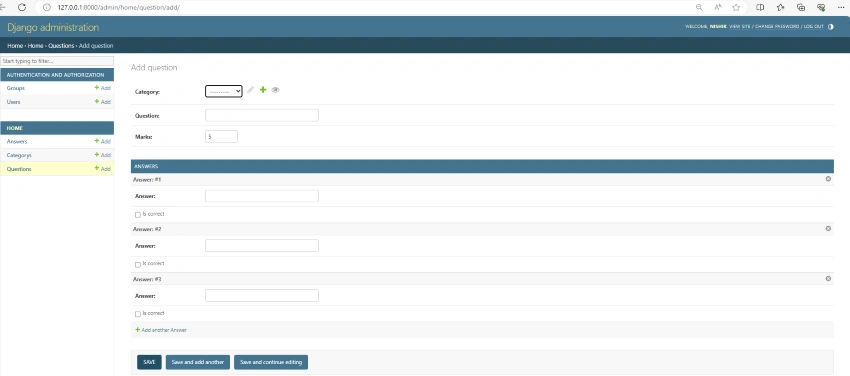Check Is correct for Answer #3
The image size is (850, 376).
pyautogui.click(x=138, y=314)
